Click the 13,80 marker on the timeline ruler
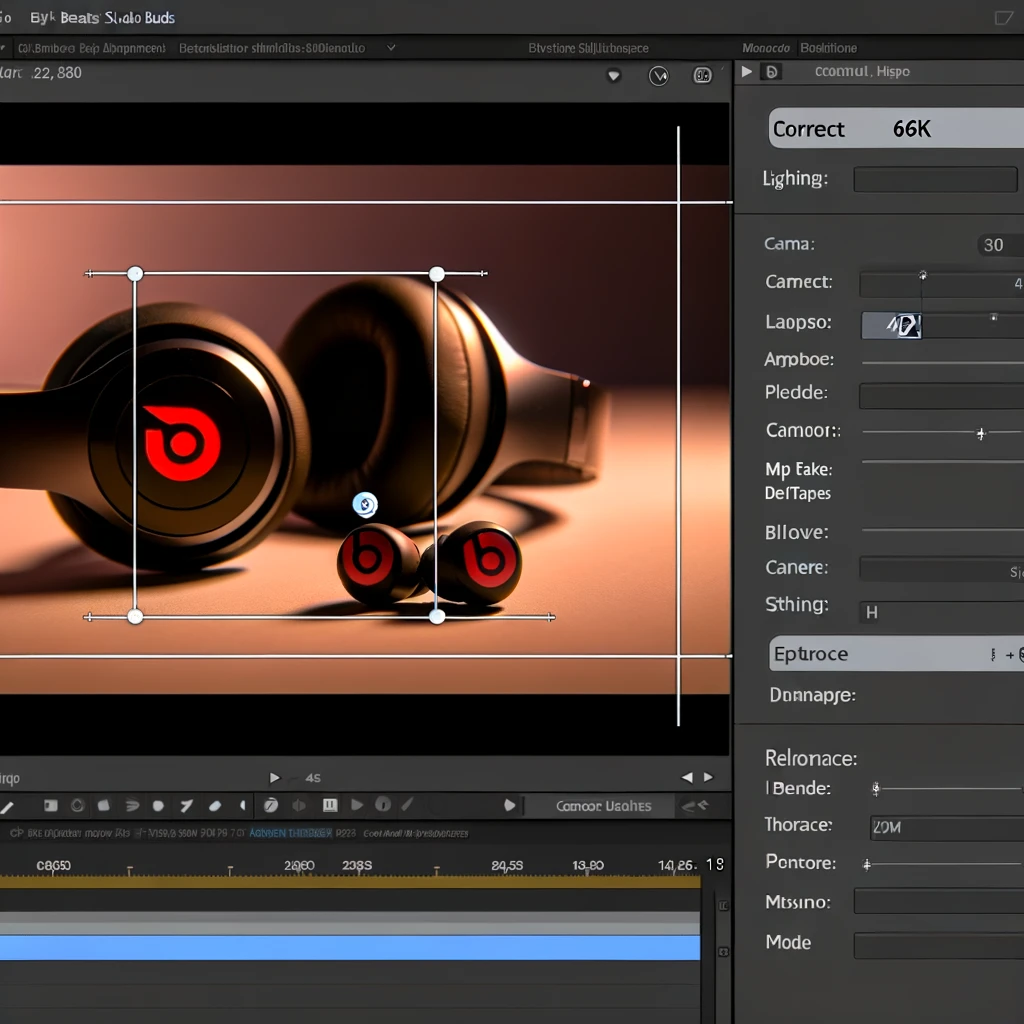 588,865
